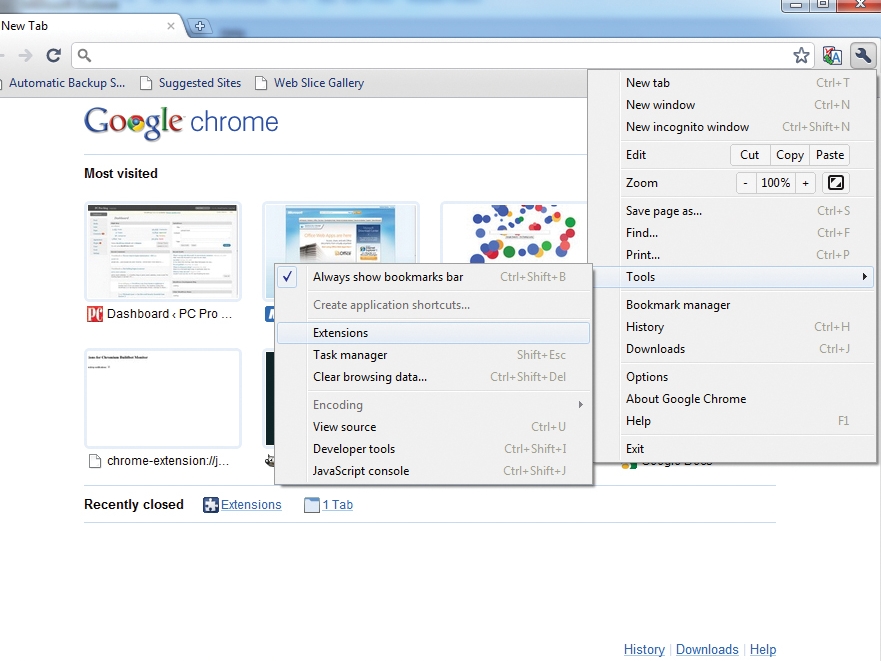Open Options menu item

point(747,377)
